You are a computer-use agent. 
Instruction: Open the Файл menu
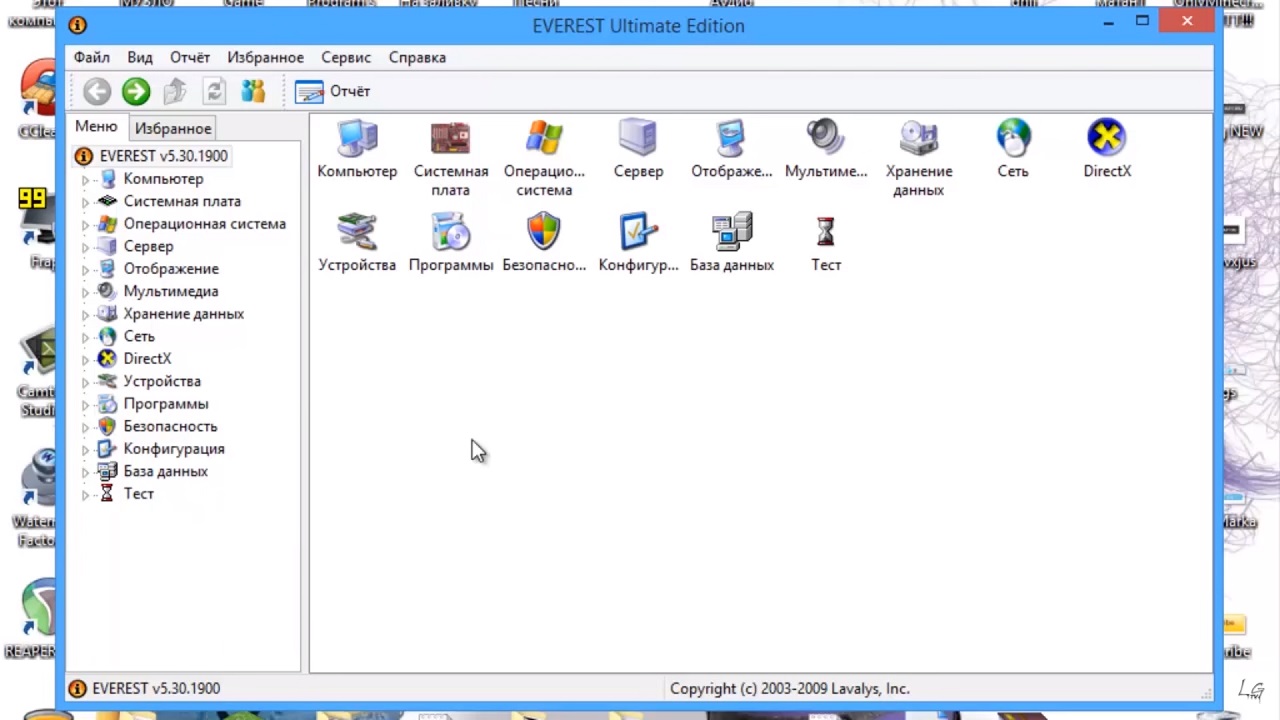coord(91,57)
